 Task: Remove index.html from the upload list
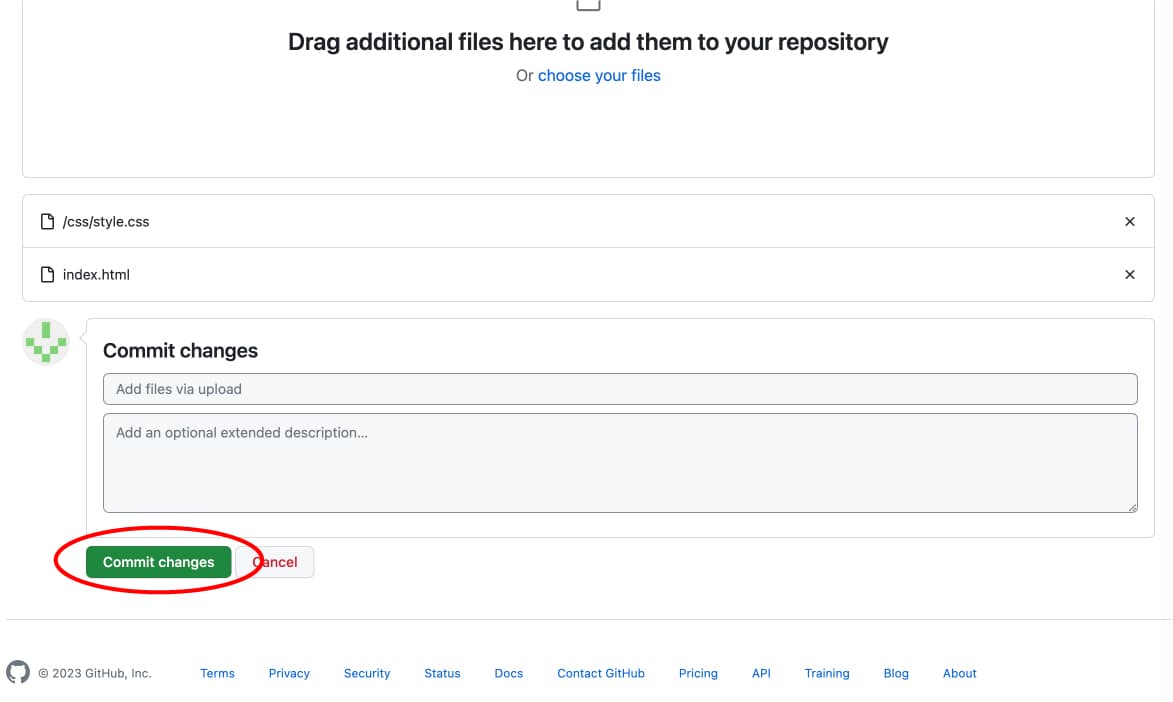[1129, 274]
